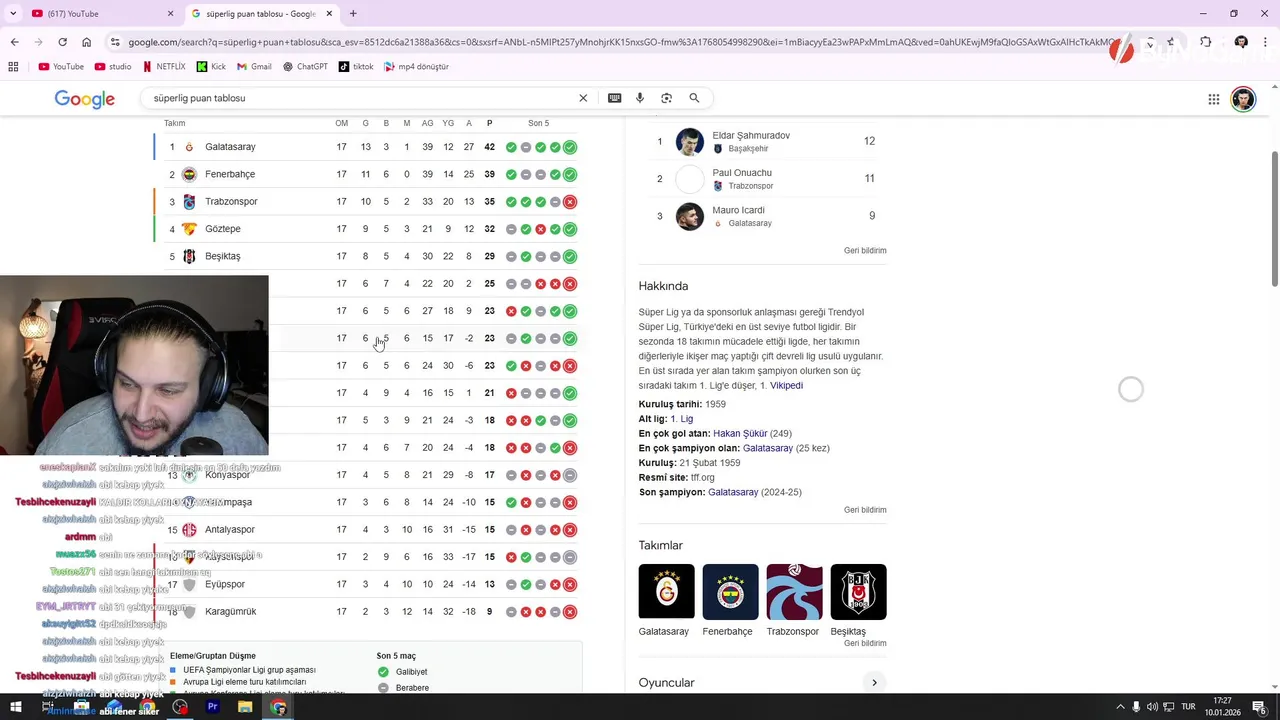Open Fenerbahçe team card thumbnail
The width and height of the screenshot is (1280, 720).
coord(730,600)
